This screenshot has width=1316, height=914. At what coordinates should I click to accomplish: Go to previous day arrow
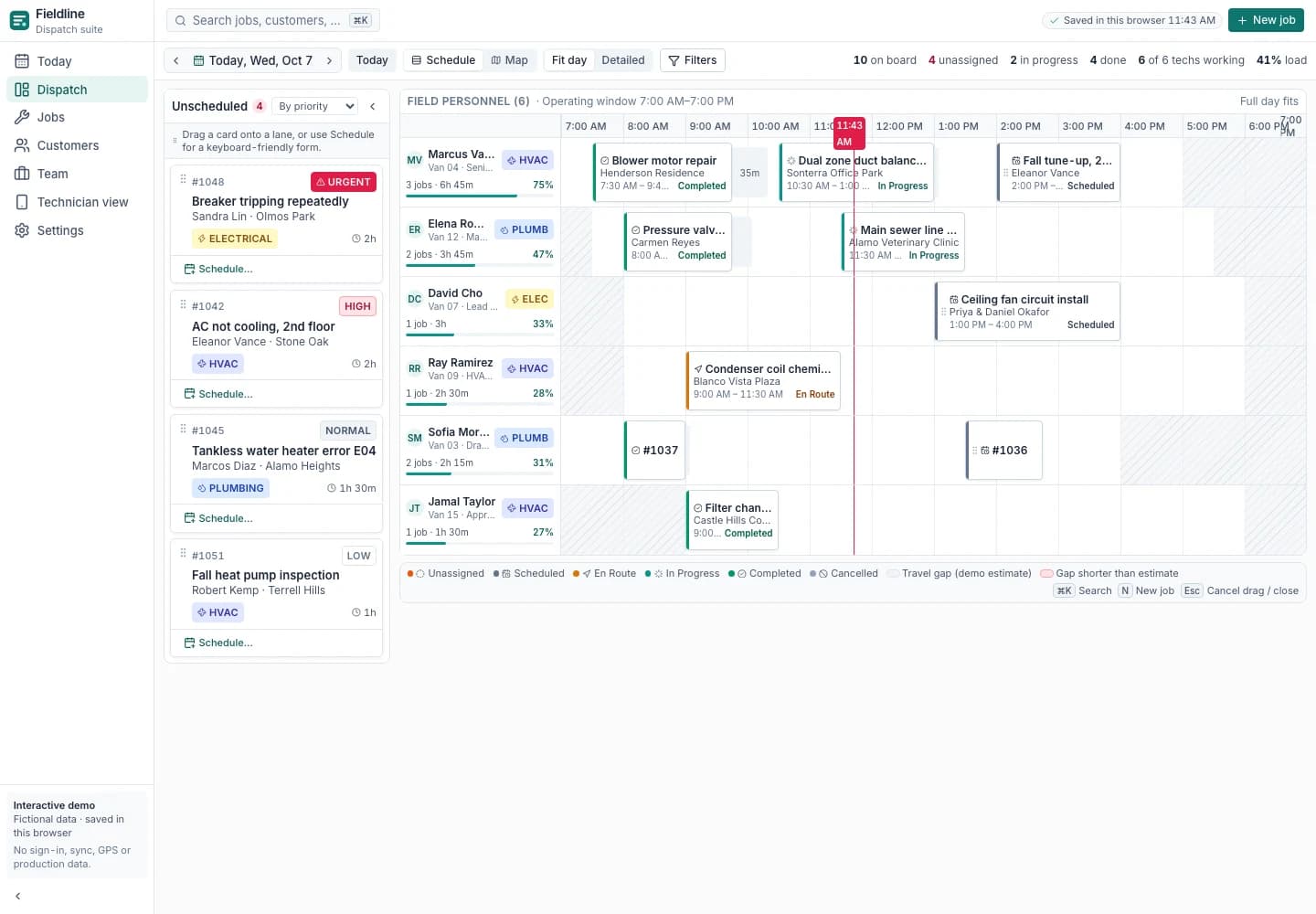[x=176, y=60]
